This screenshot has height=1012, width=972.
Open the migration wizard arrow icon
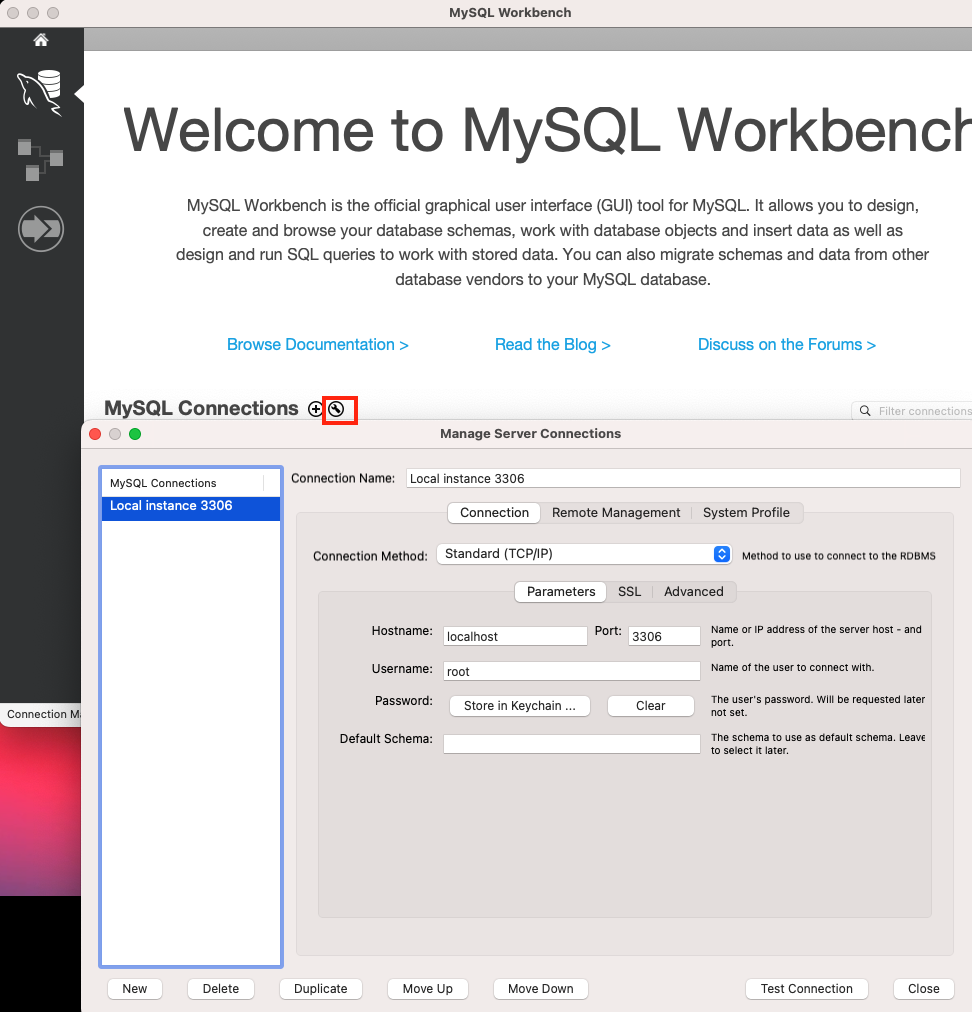(41, 228)
